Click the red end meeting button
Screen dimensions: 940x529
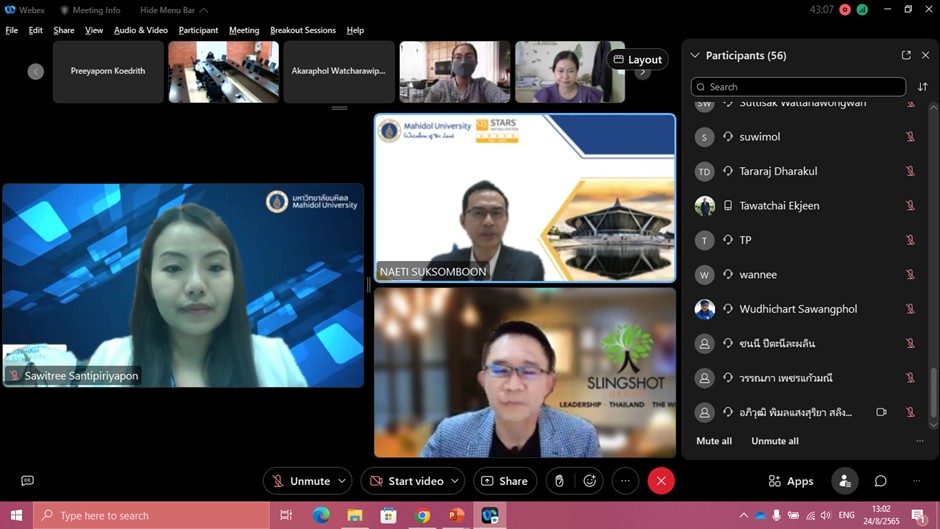661,481
